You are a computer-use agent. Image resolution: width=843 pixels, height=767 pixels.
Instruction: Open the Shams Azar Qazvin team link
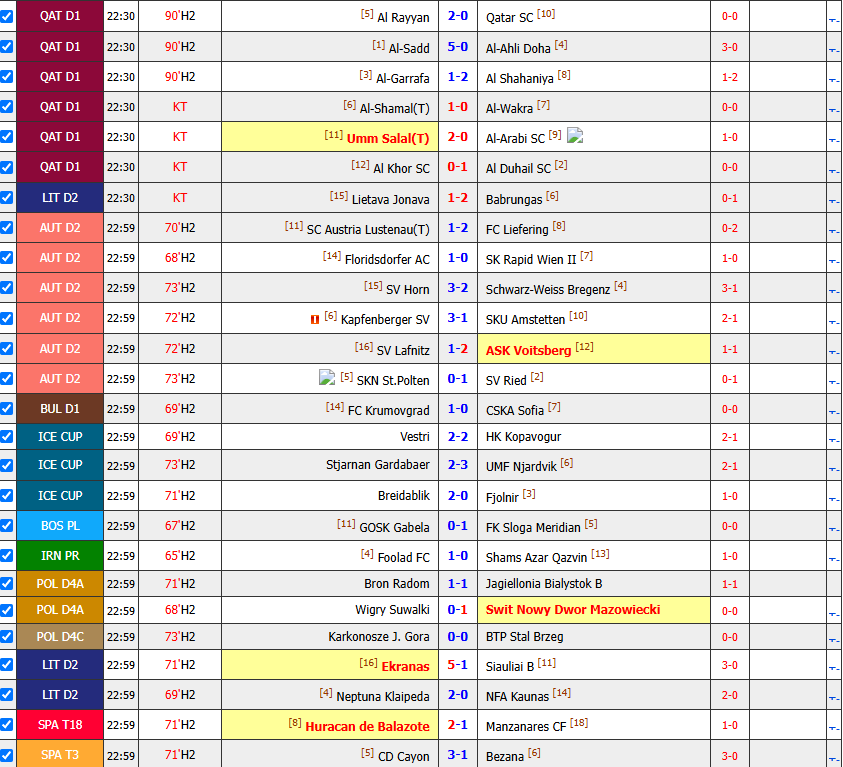[x=536, y=558]
